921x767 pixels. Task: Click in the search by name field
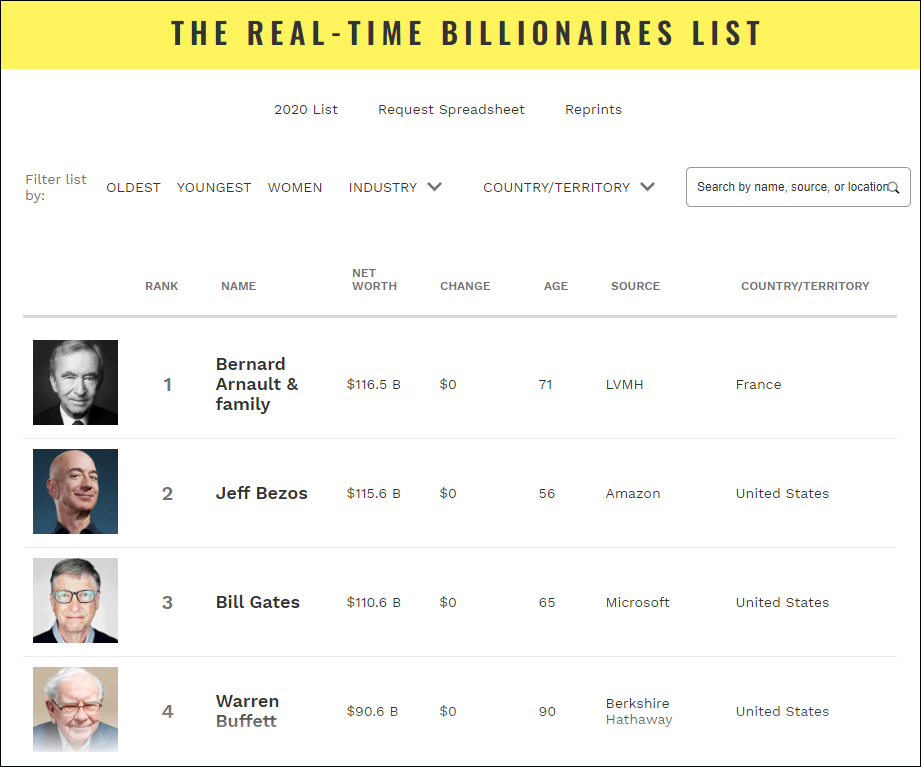click(790, 187)
